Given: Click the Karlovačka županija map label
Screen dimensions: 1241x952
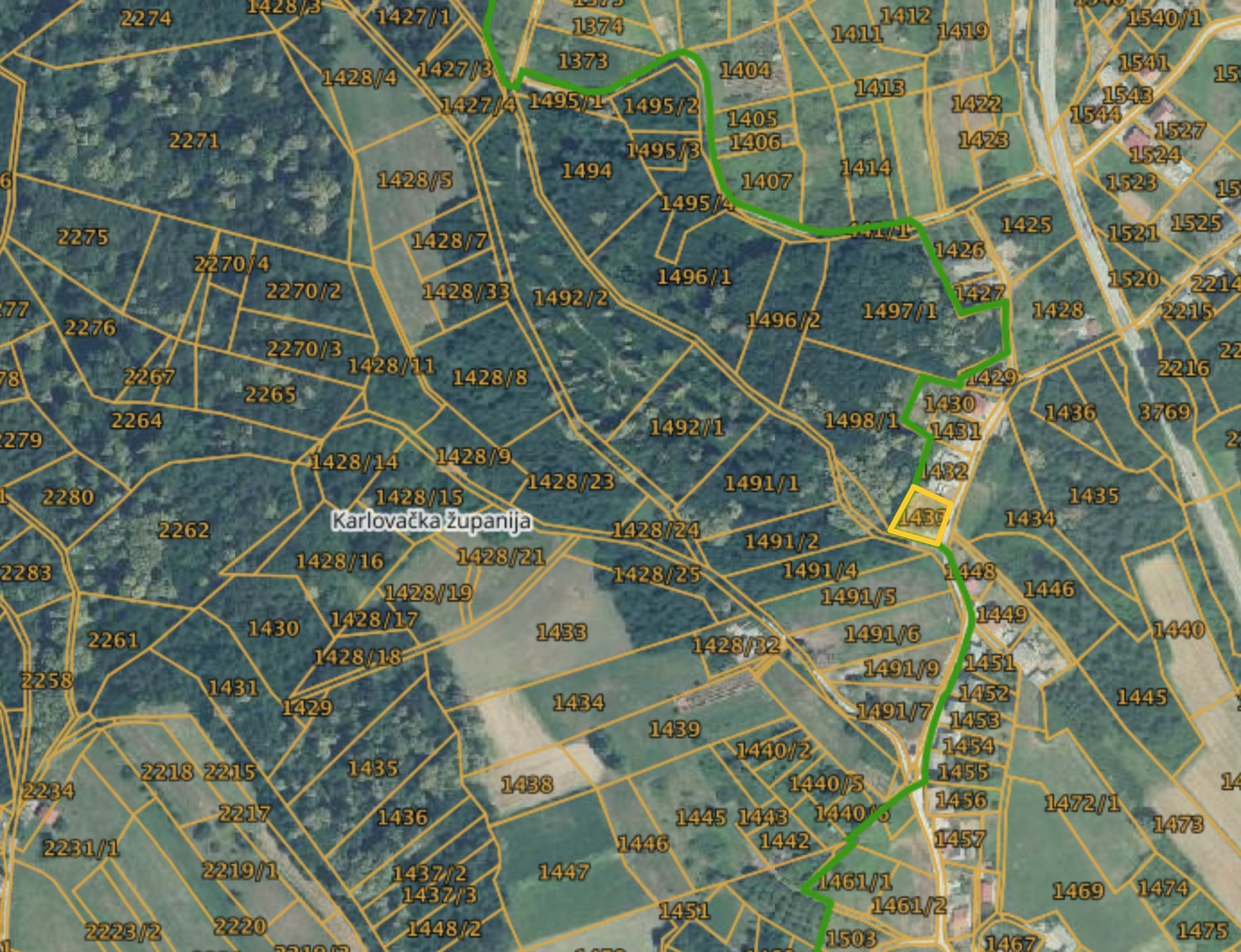Looking at the screenshot, I should point(431,521).
